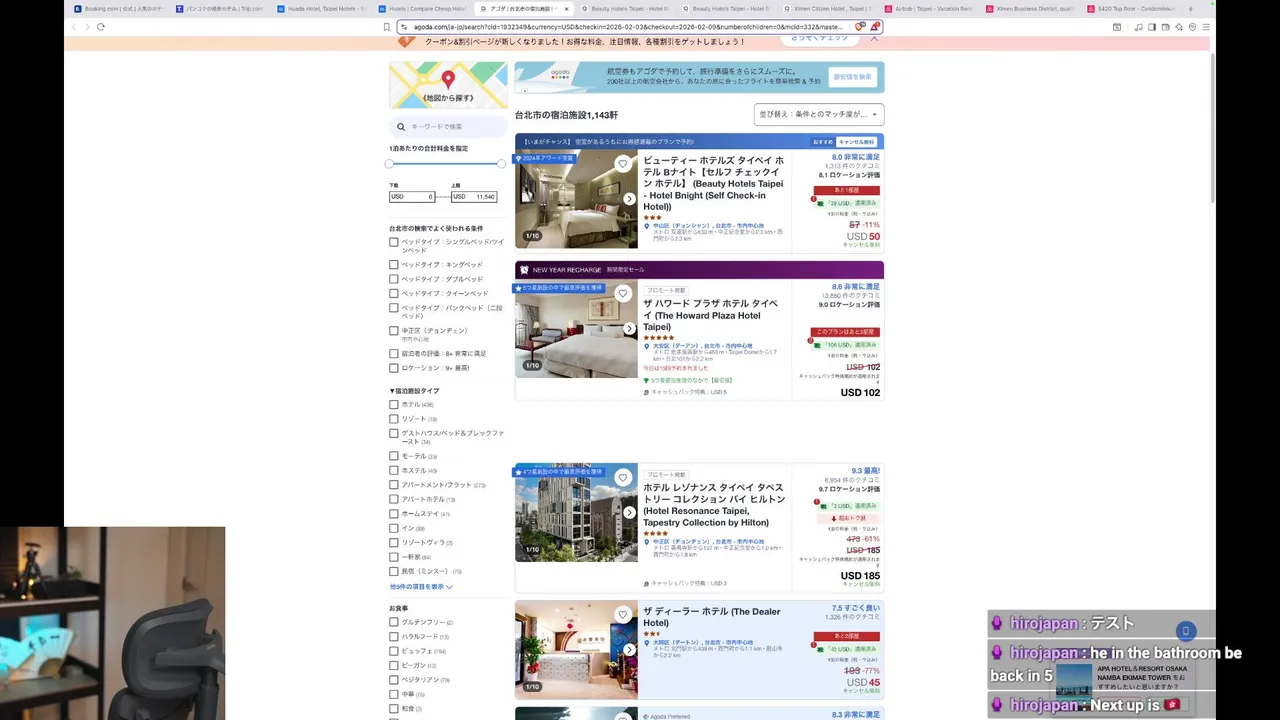This screenshot has width=1280, height=720.
Task: Click the 最安値を検索 flight banner button
Action: coord(853,77)
